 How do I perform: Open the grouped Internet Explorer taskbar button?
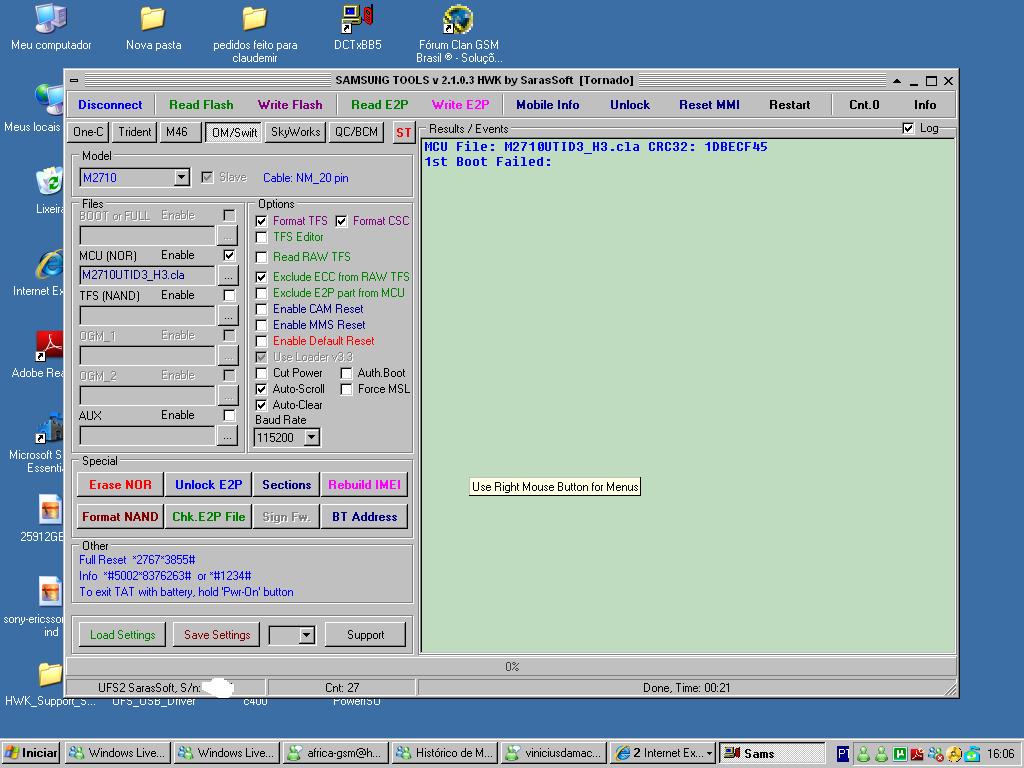coord(663,753)
